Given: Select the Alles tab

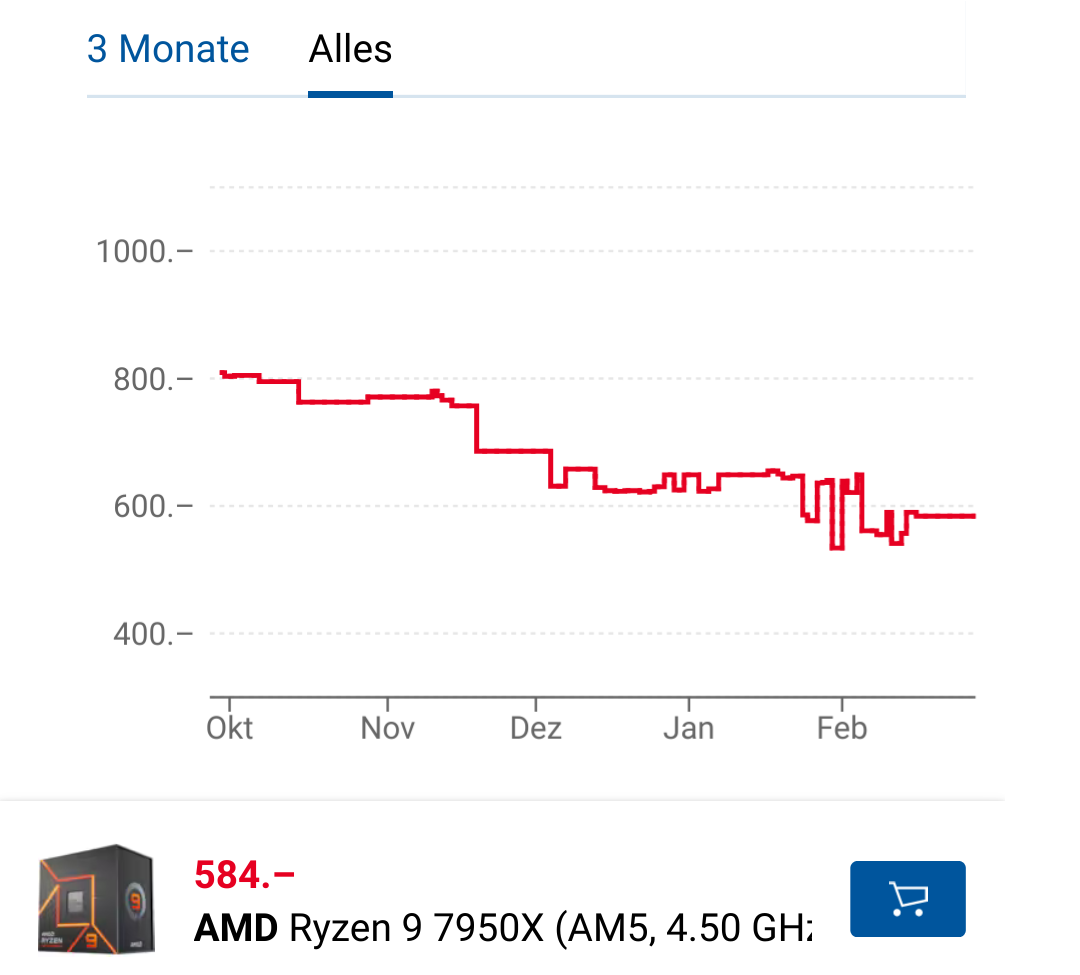Looking at the screenshot, I should 350,48.
